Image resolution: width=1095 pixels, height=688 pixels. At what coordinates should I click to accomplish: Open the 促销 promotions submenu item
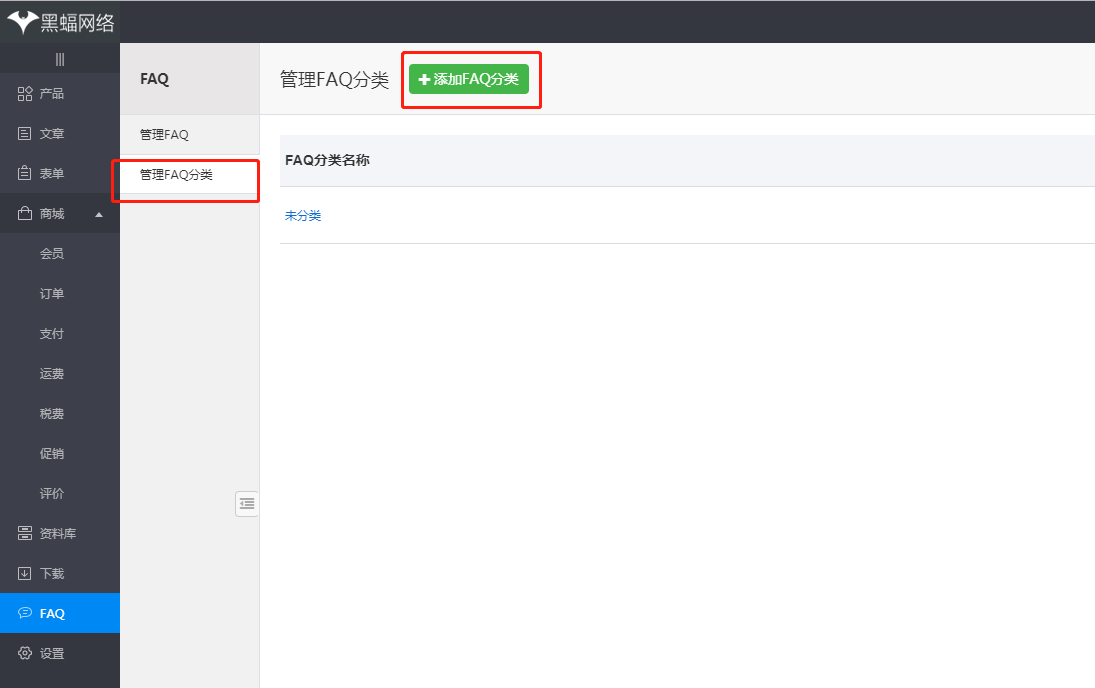[52, 454]
